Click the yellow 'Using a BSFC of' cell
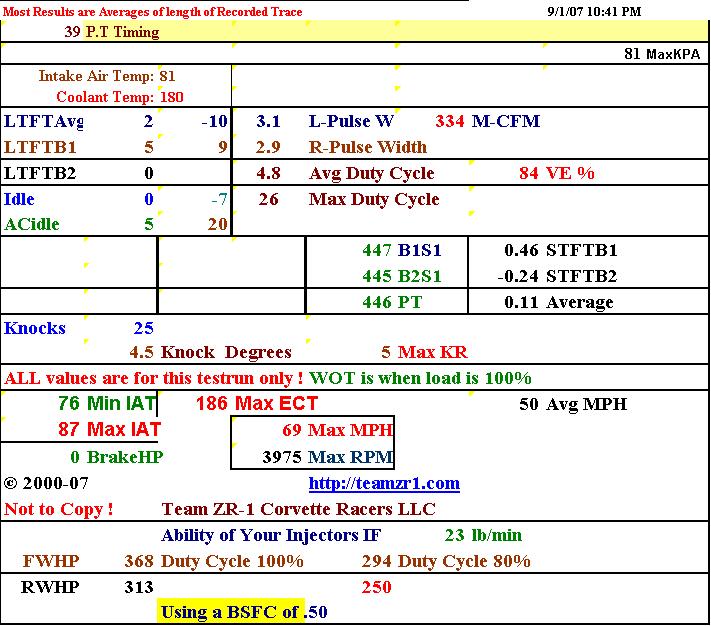Image resolution: width=711 pixels, height=626 pixels. coord(230,612)
